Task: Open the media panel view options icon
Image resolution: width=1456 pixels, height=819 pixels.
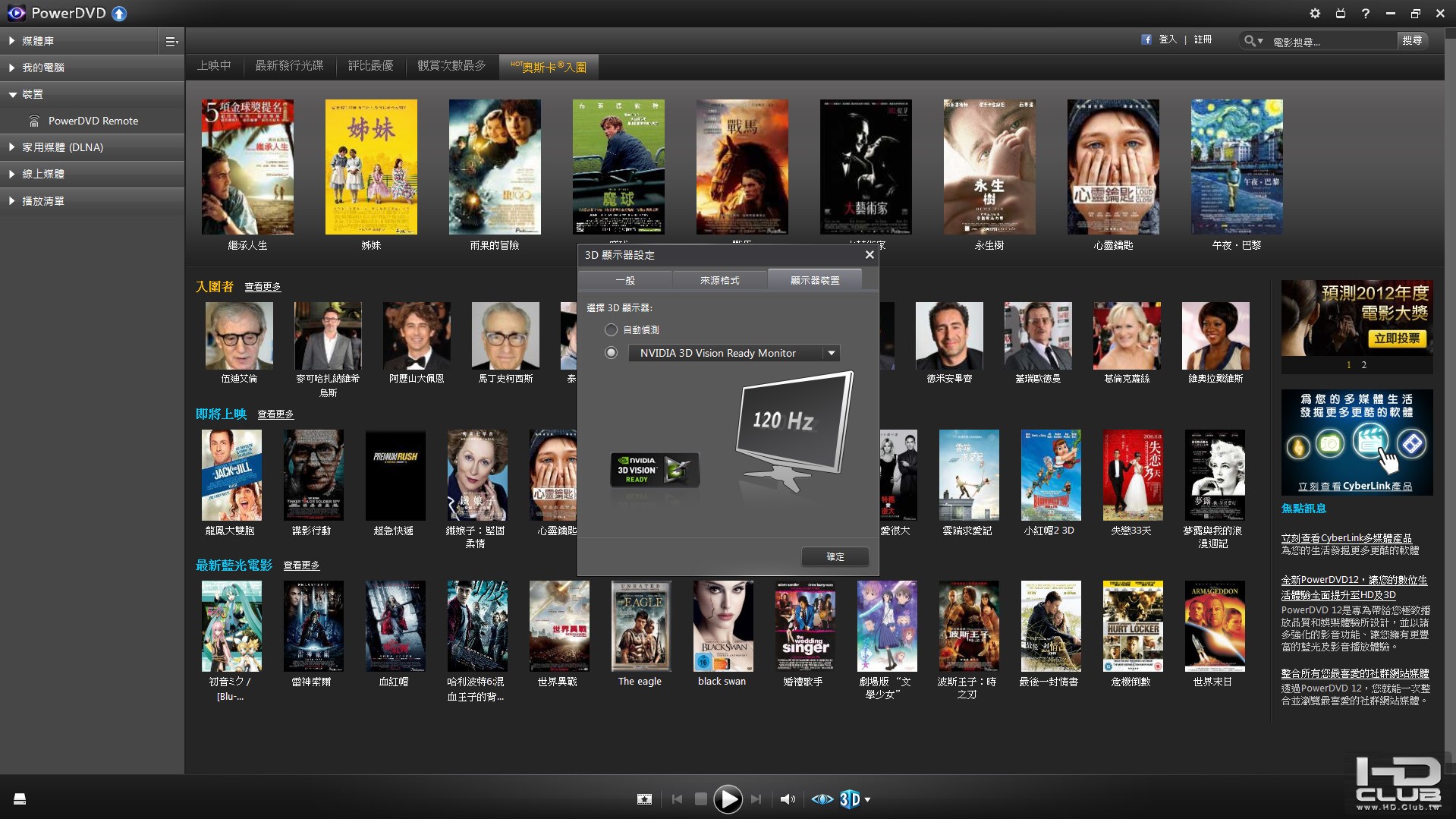Action: click(x=171, y=42)
